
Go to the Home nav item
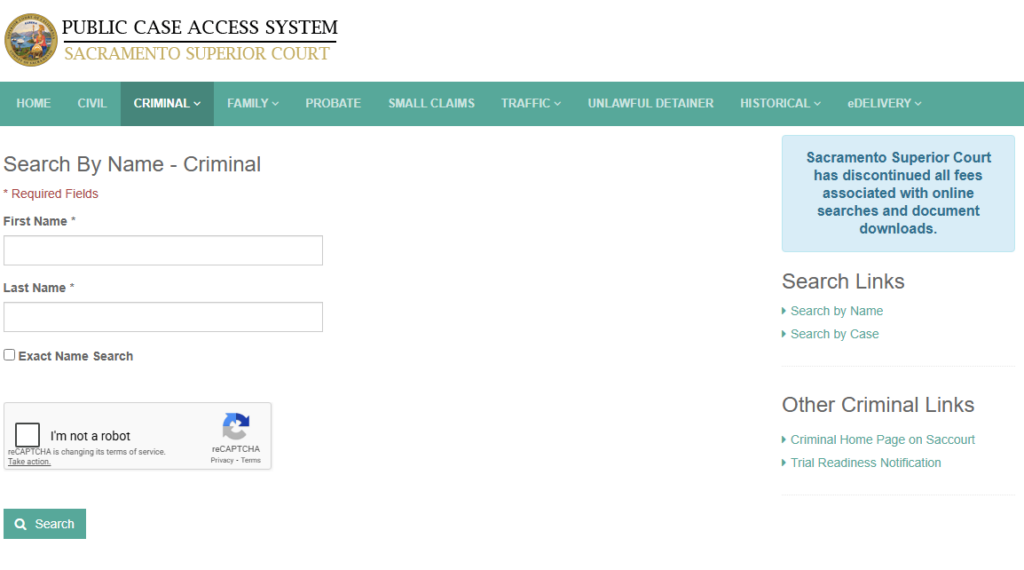(x=33, y=103)
